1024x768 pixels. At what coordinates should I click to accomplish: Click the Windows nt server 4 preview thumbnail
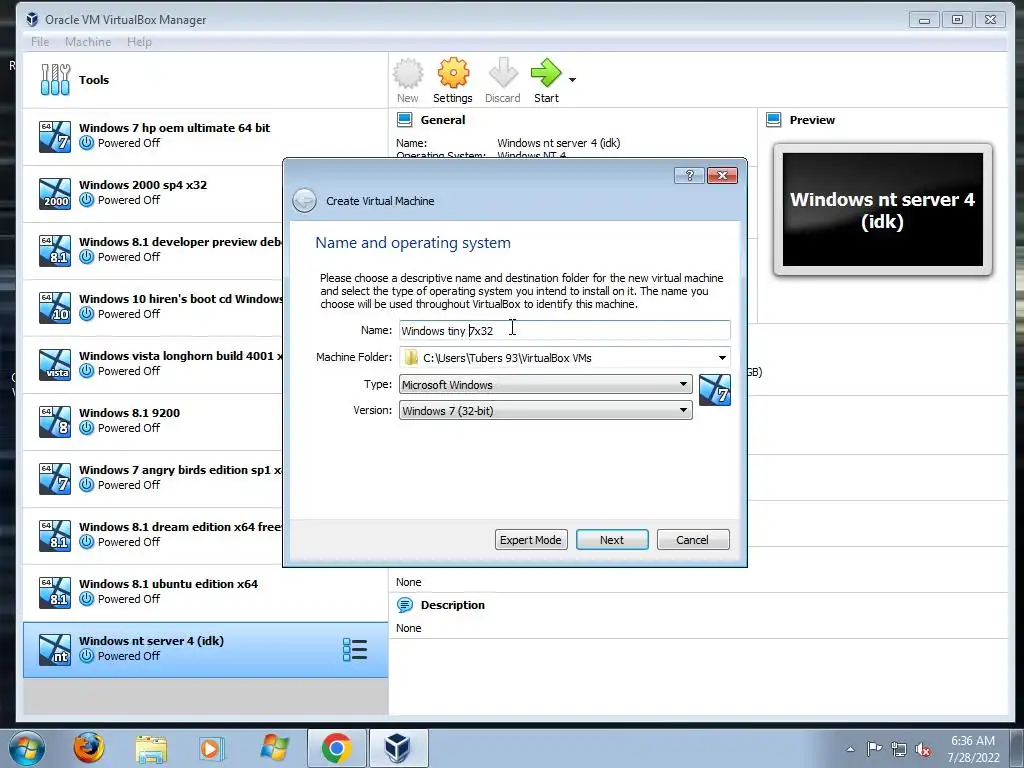[x=882, y=210]
